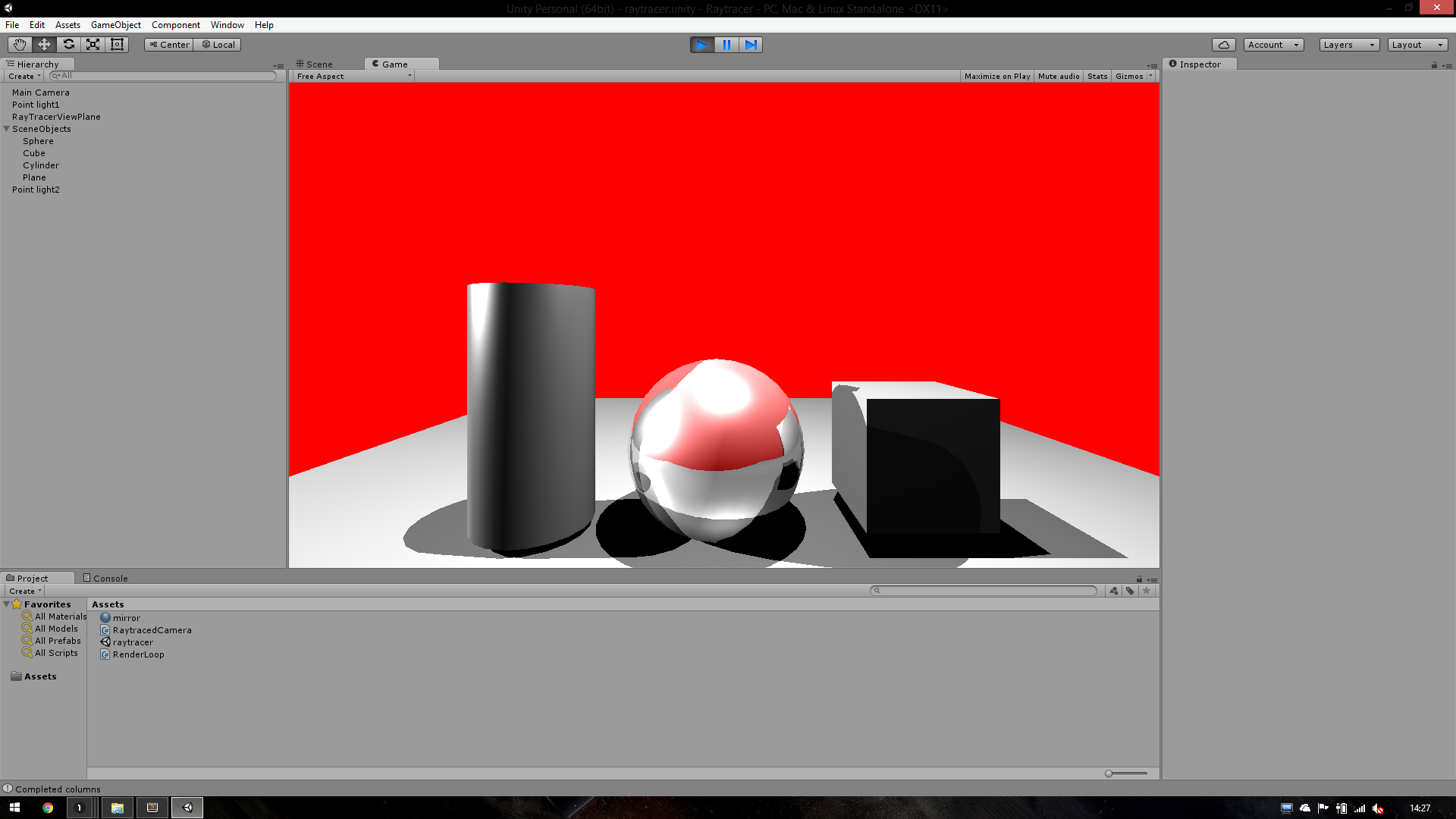This screenshot has width=1456, height=819.
Task: Expand the SceneObjects hierarchy tree
Action: pos(7,128)
